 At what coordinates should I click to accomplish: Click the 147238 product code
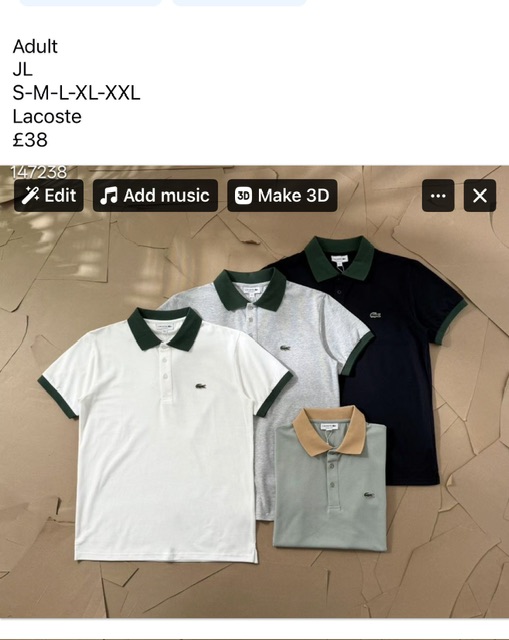[x=39, y=172]
